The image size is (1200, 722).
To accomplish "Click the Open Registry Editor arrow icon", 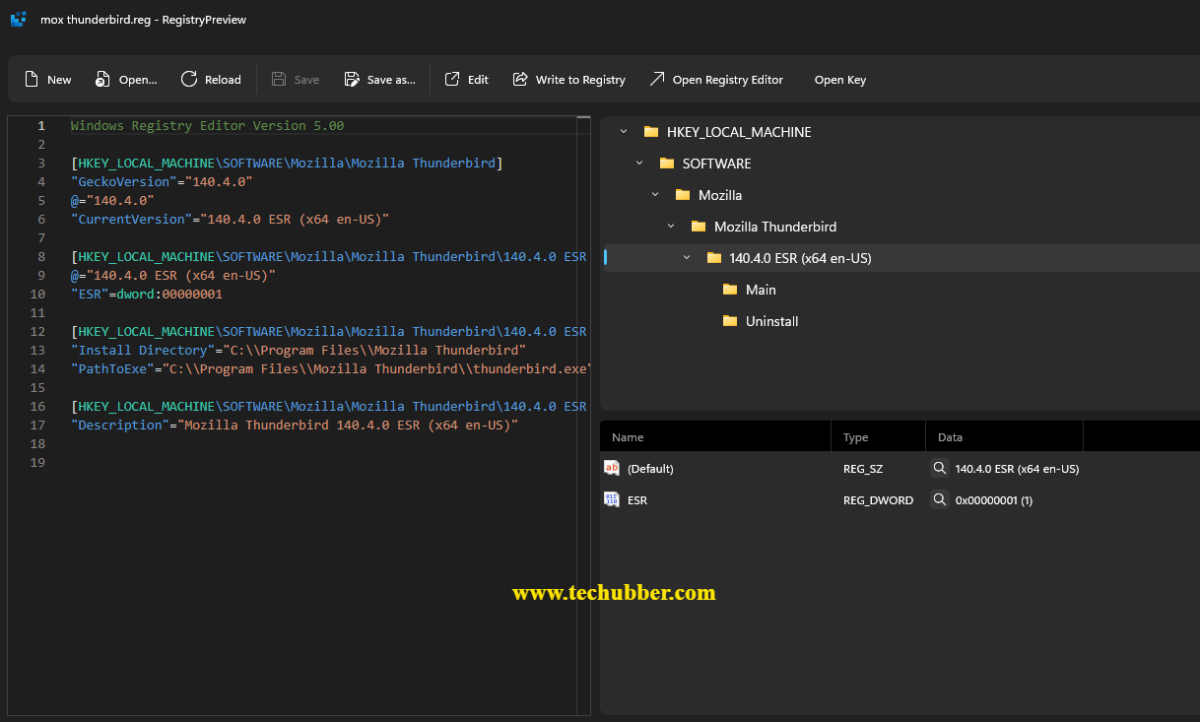I will point(657,79).
